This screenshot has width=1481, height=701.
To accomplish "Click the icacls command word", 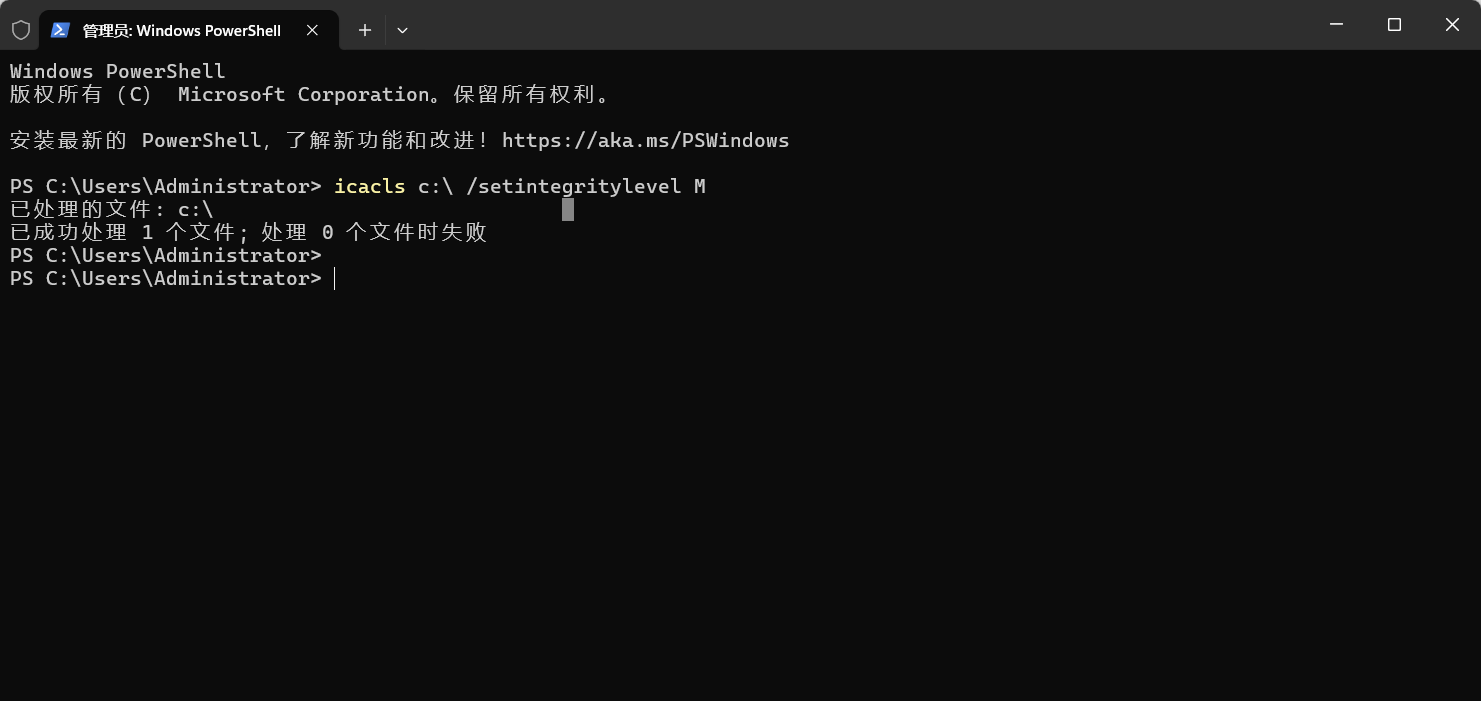I will tap(370, 186).
